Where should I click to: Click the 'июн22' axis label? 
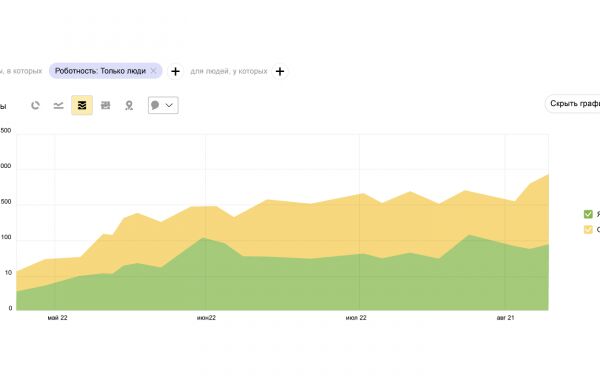click(x=206, y=318)
